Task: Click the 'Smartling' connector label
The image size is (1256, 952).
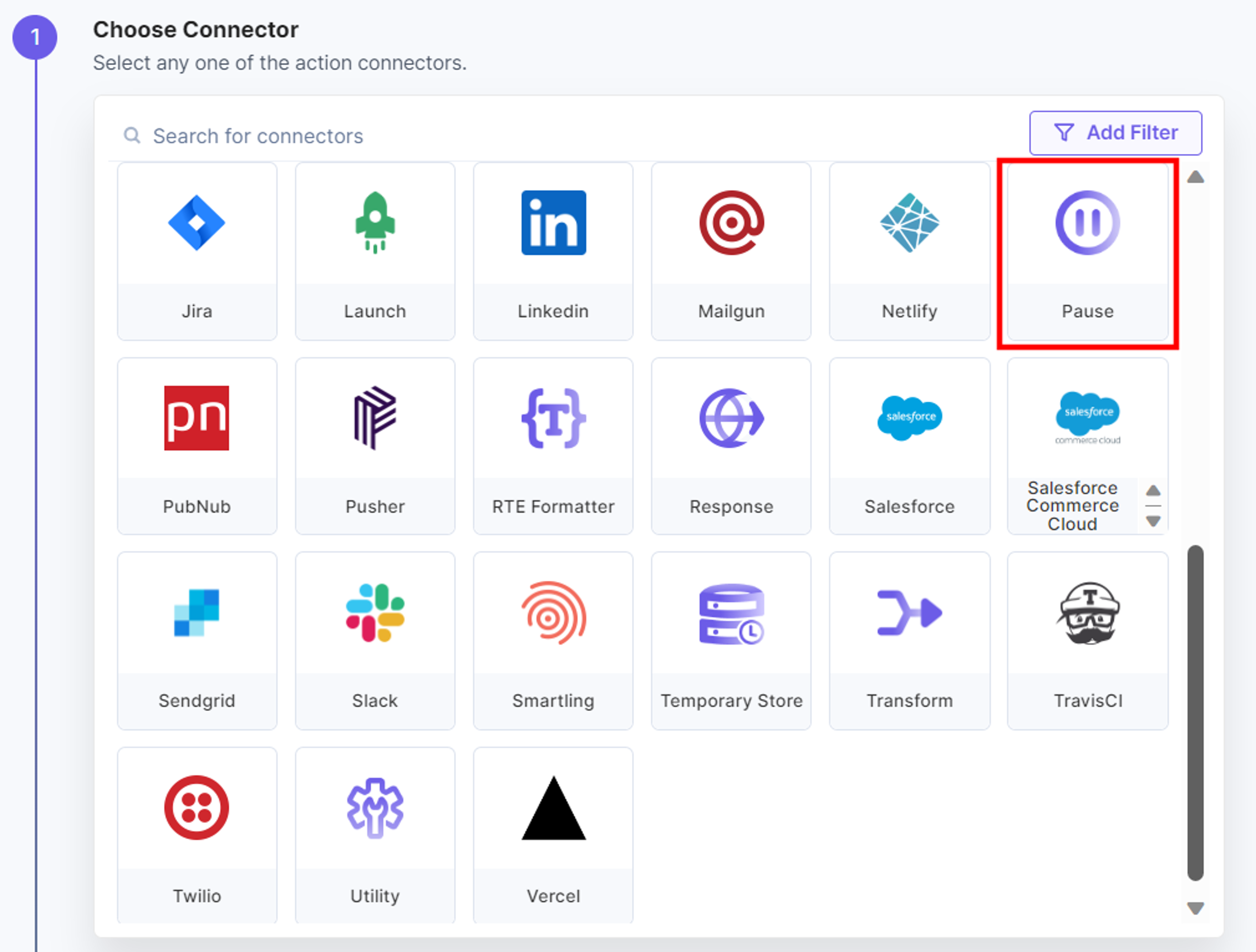Action: (553, 701)
